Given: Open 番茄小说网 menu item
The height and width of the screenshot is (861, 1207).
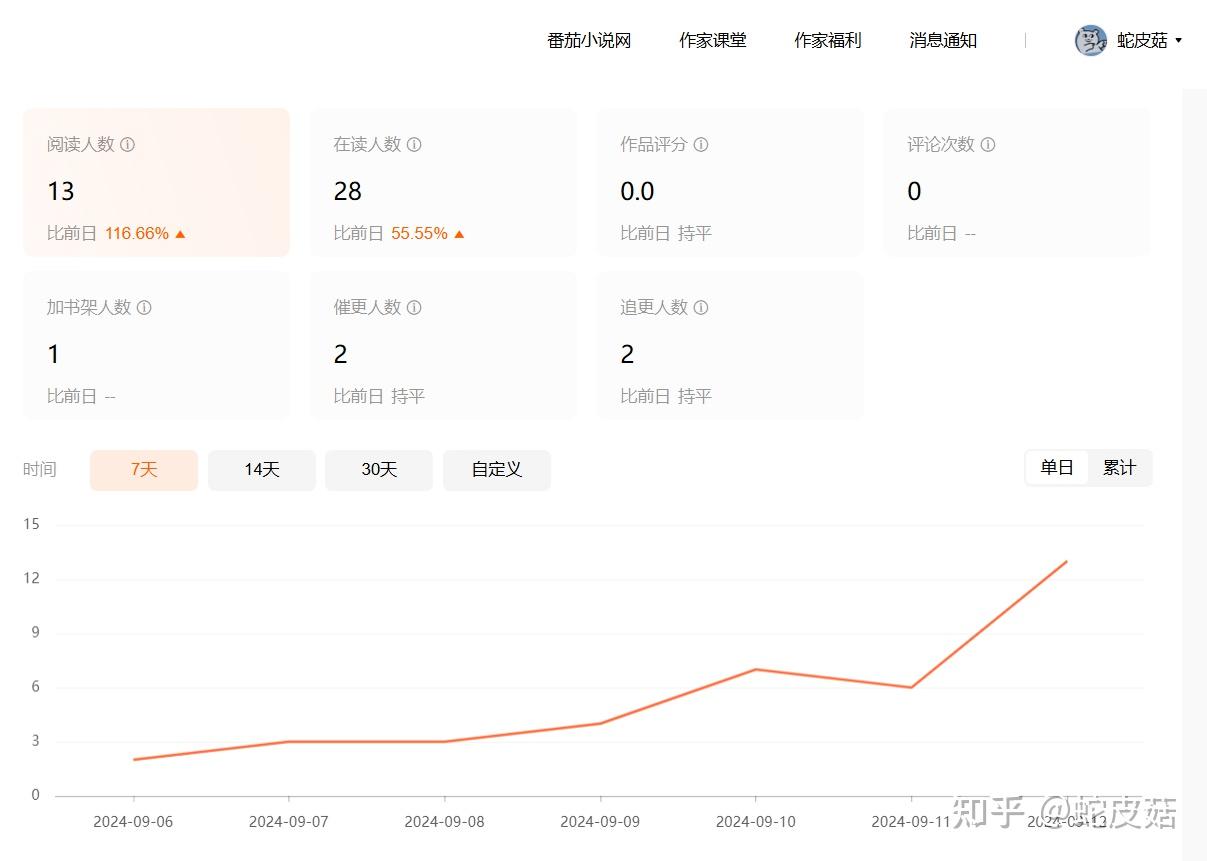Looking at the screenshot, I should (589, 41).
